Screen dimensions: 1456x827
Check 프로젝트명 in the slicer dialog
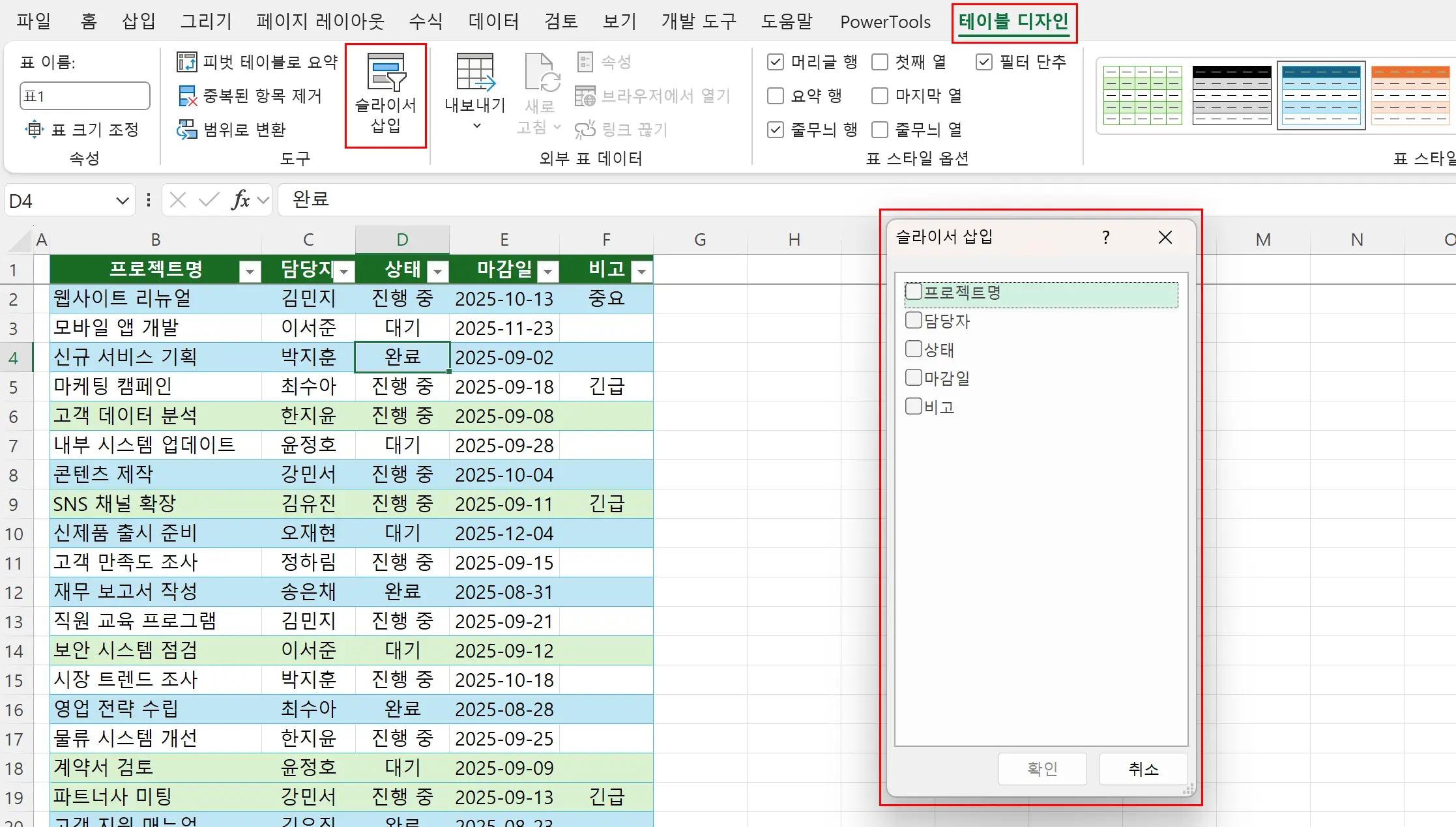(x=914, y=291)
